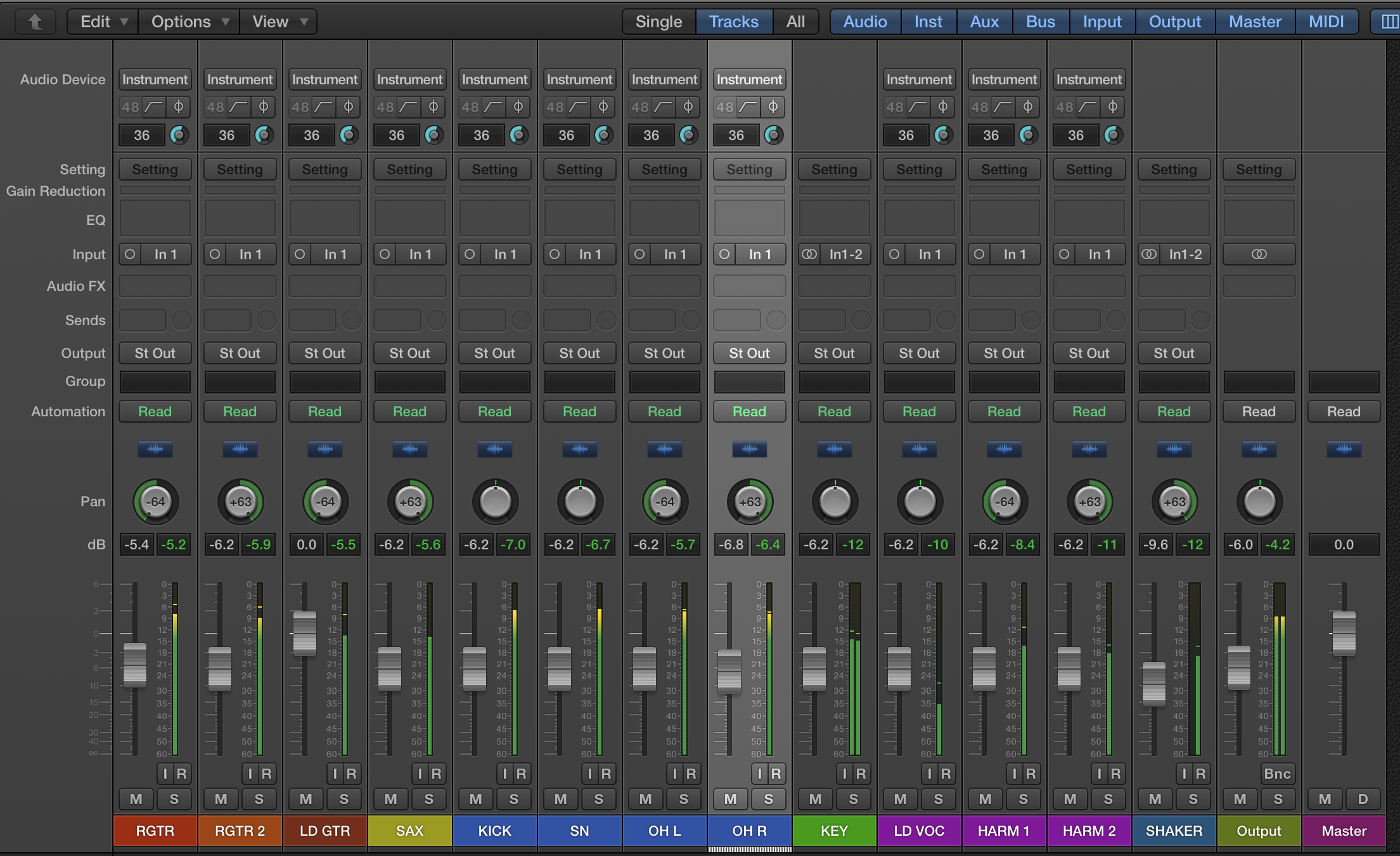Image resolution: width=1400 pixels, height=856 pixels.
Task: Click waveform track icon on SAX channel
Action: pyautogui.click(x=409, y=449)
